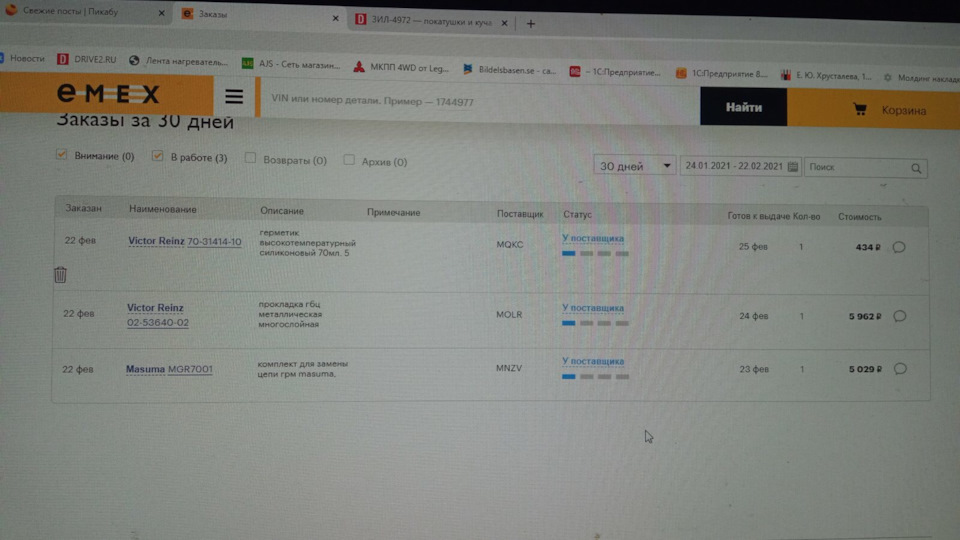Expand the 30 дней period dropdown
The width and height of the screenshot is (960, 540).
click(634, 166)
